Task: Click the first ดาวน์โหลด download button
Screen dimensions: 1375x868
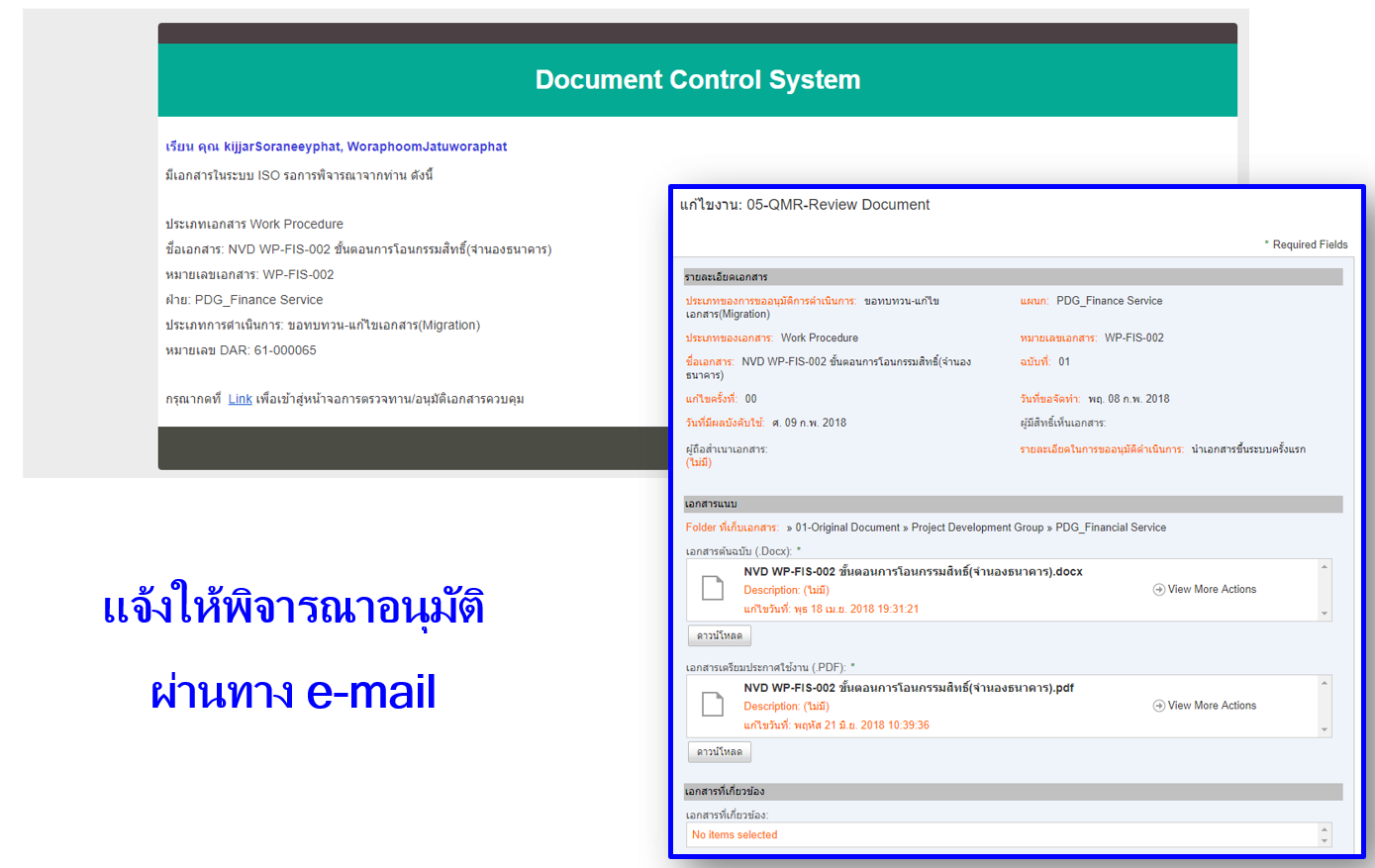Action: coord(719,634)
